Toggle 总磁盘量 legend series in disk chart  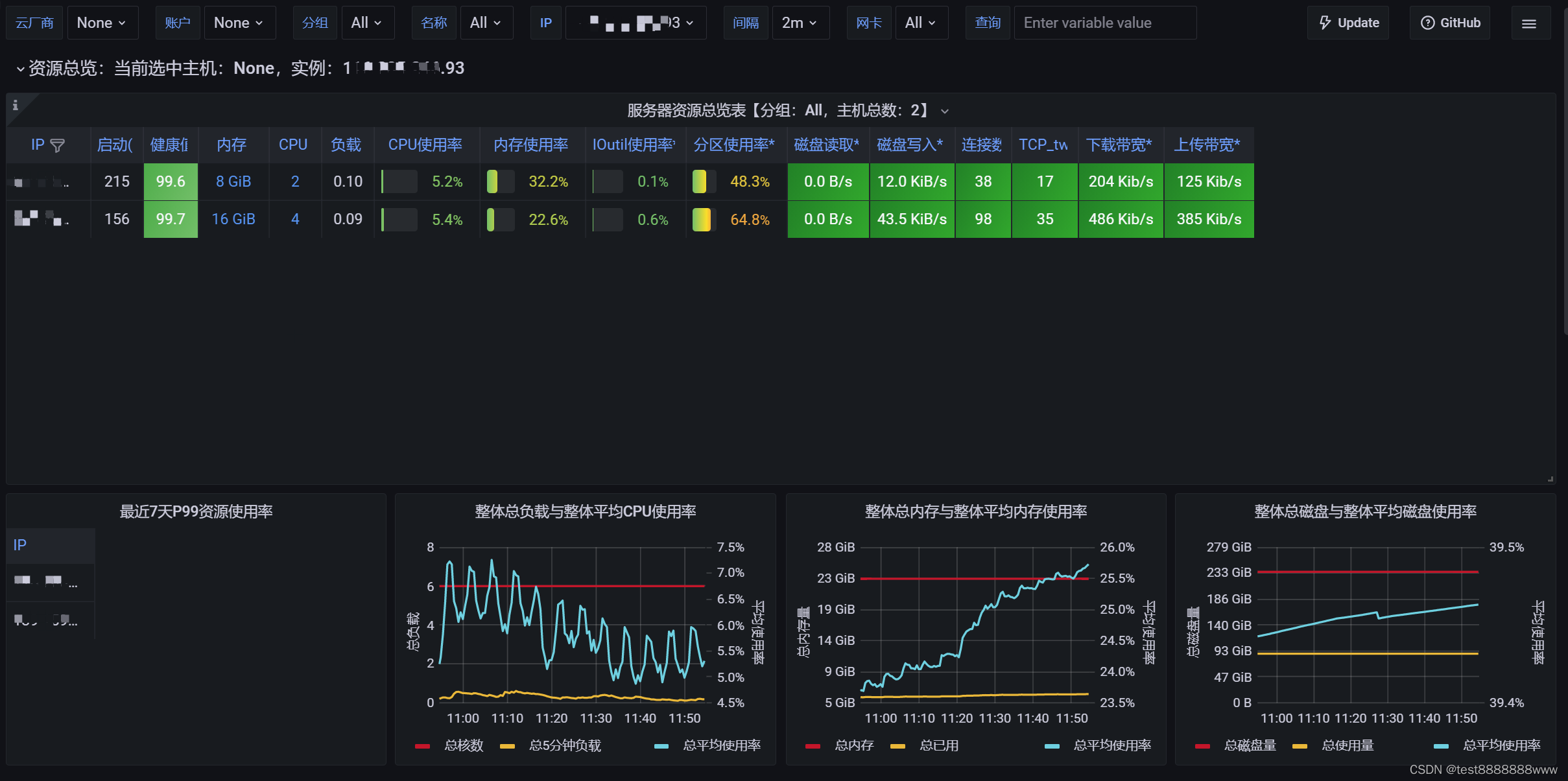point(1250,746)
